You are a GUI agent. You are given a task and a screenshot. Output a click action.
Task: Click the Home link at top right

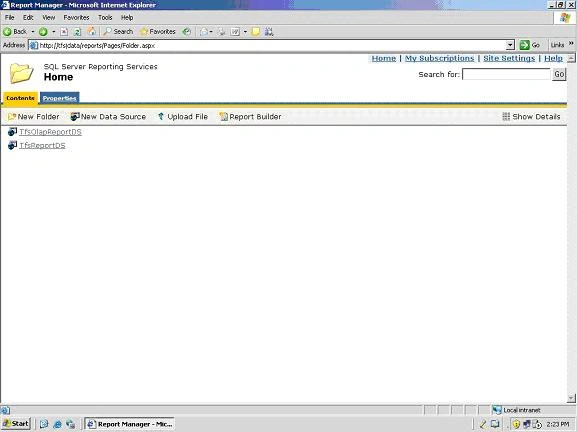383,58
